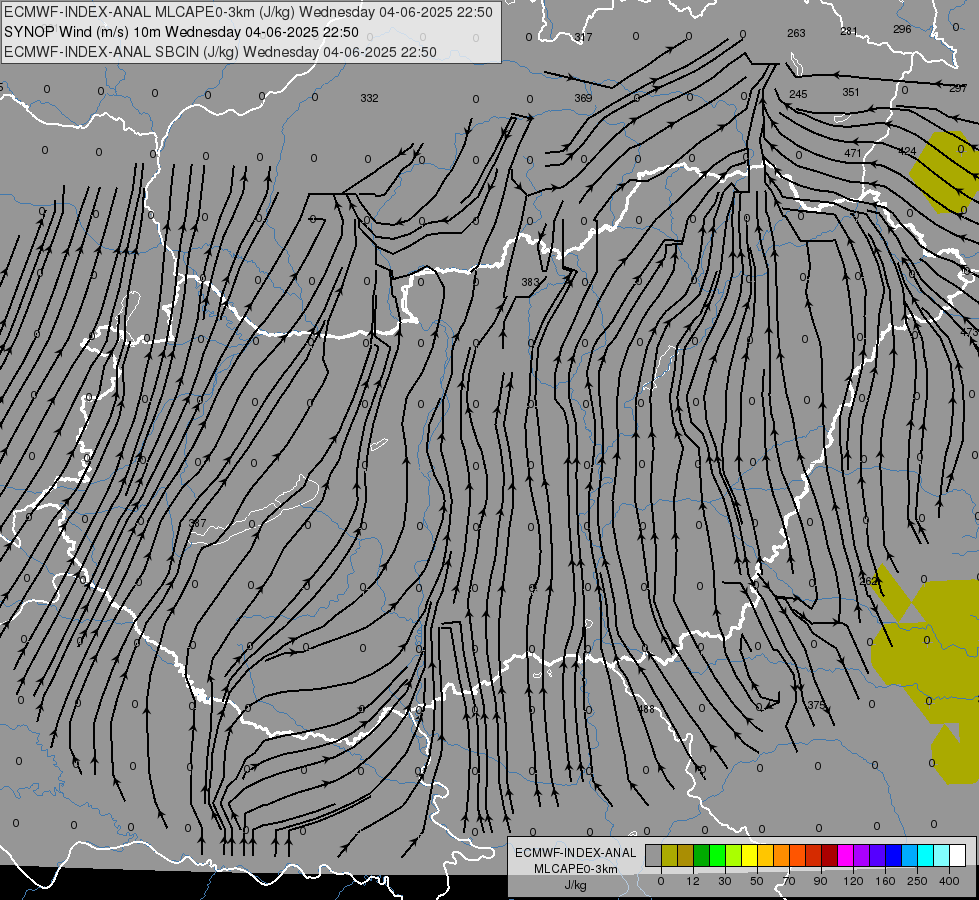This screenshot has height=900, width=979.
Task: Click the SBCIN title line
Action: click(x=220, y=52)
